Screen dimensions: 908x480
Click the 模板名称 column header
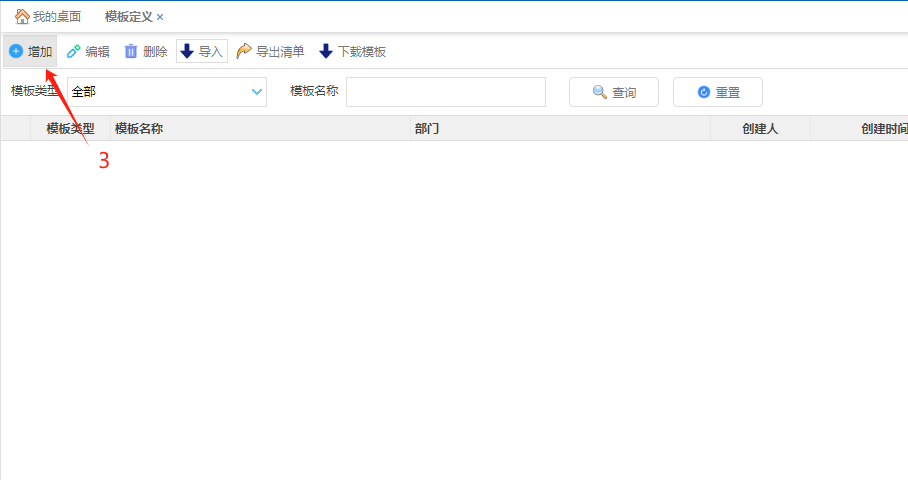pyautogui.click(x=139, y=128)
